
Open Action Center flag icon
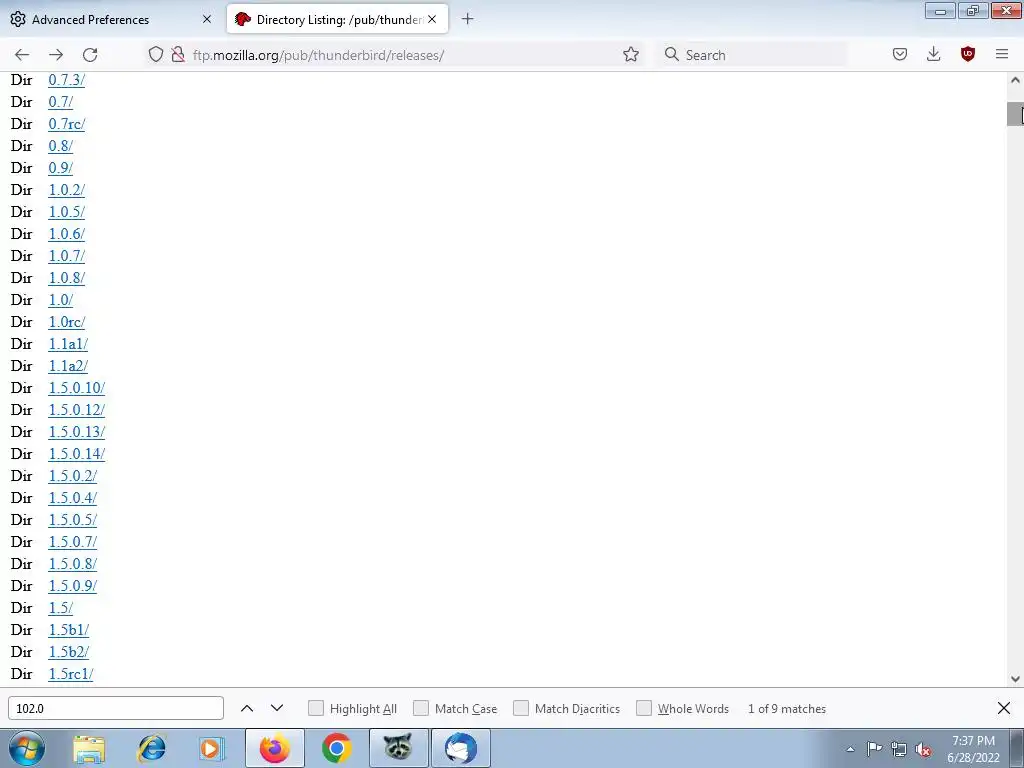(x=874, y=749)
